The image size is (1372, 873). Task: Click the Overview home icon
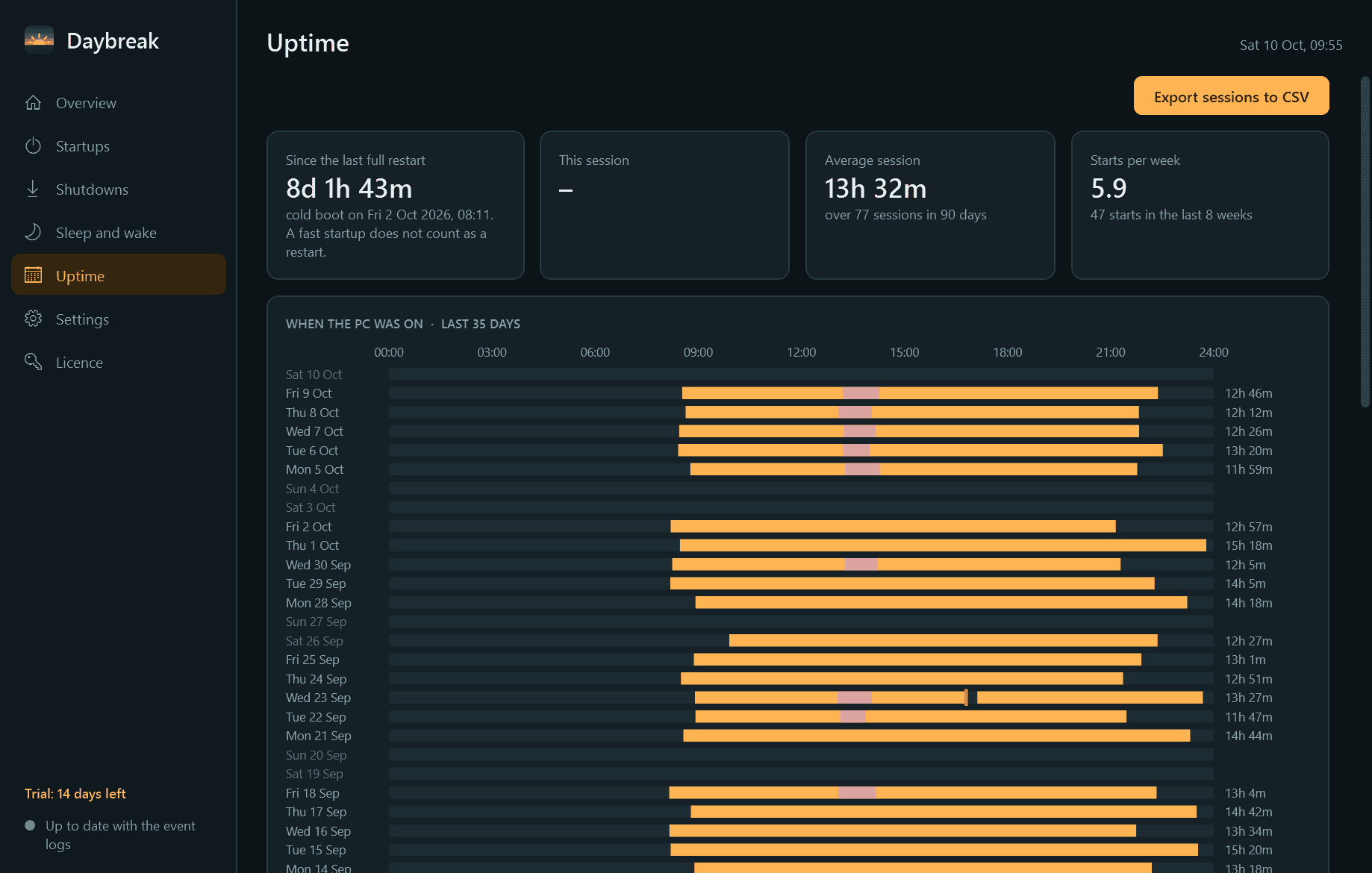pos(33,103)
